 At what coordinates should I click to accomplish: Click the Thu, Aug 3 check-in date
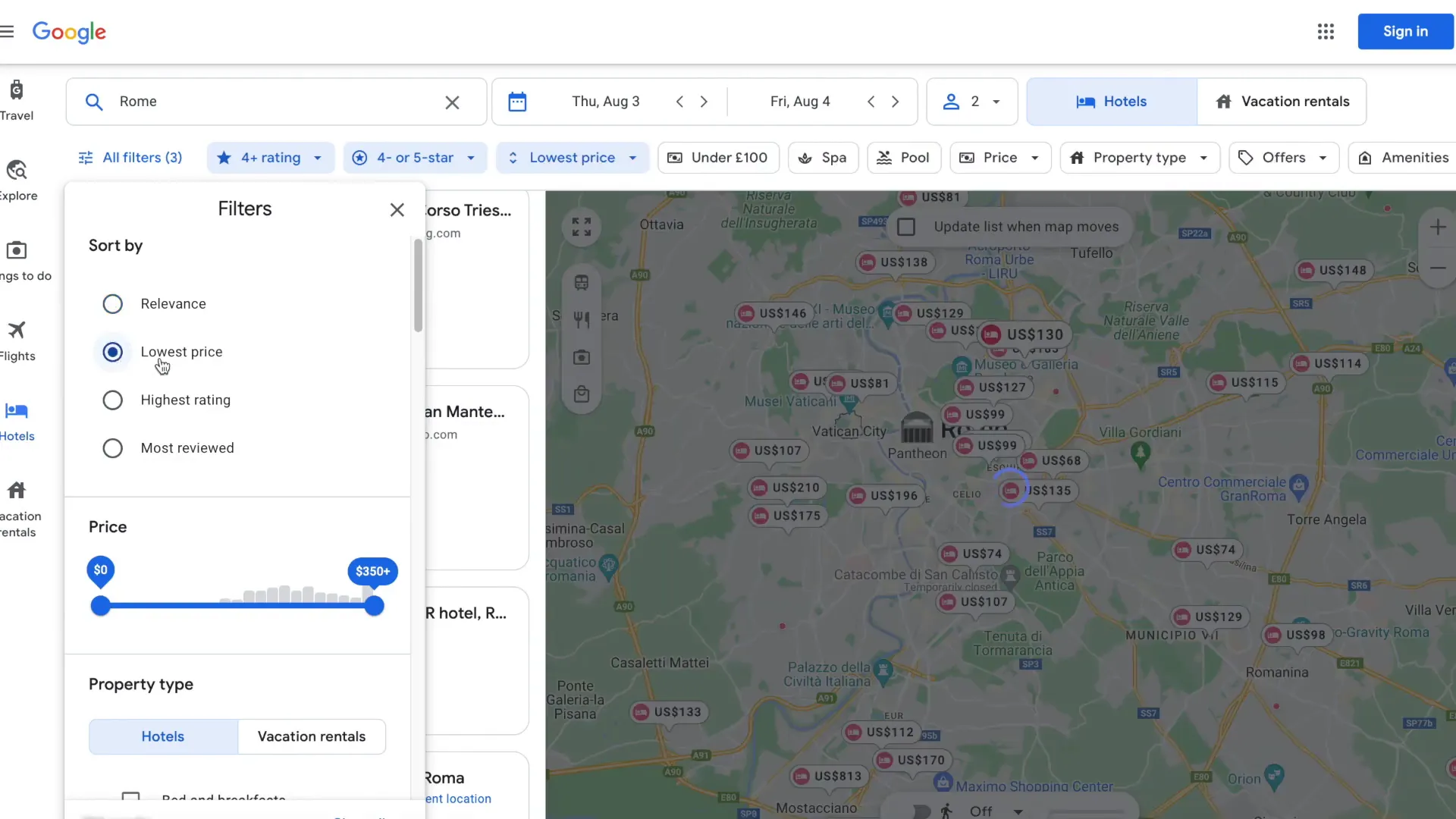(605, 102)
